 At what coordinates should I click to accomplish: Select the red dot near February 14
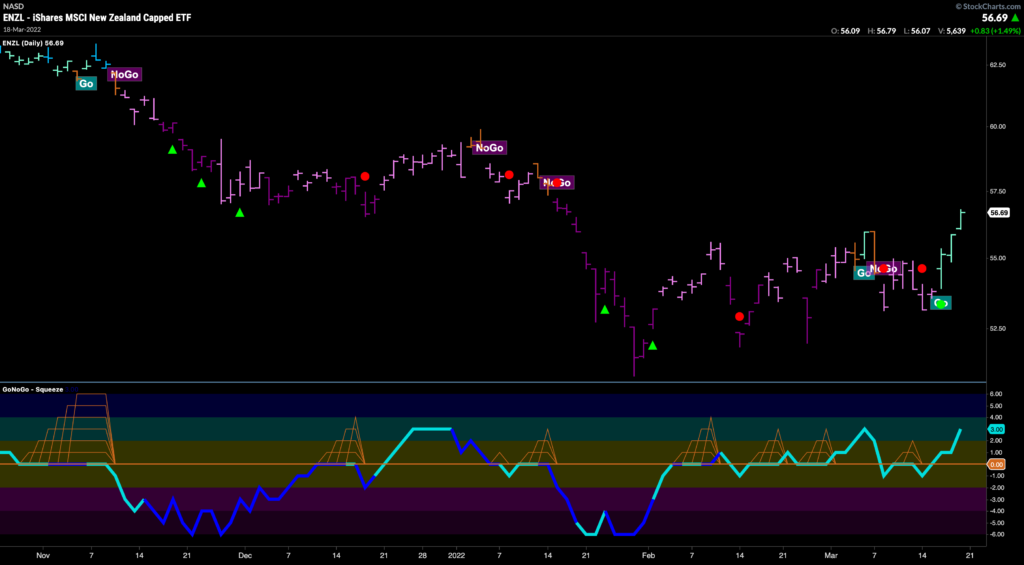739,317
